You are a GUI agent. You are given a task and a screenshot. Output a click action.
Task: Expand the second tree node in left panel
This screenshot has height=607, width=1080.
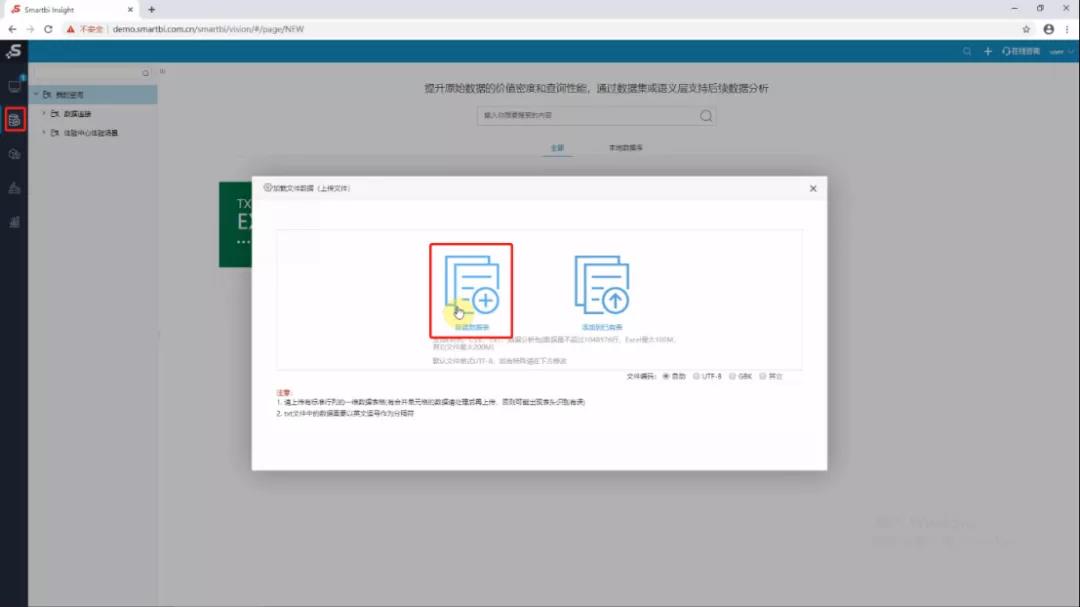point(44,113)
